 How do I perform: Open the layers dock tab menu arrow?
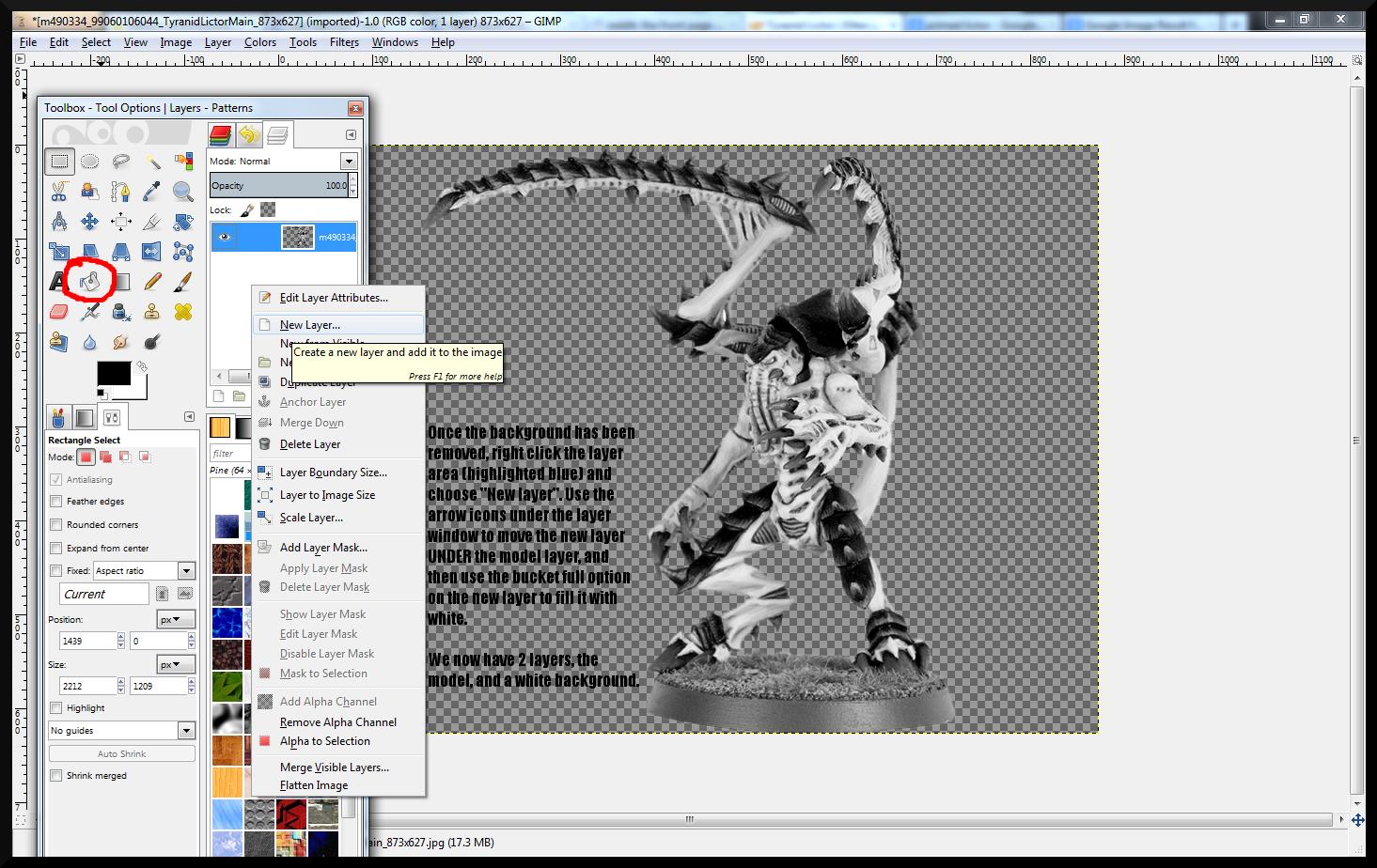coord(351,135)
